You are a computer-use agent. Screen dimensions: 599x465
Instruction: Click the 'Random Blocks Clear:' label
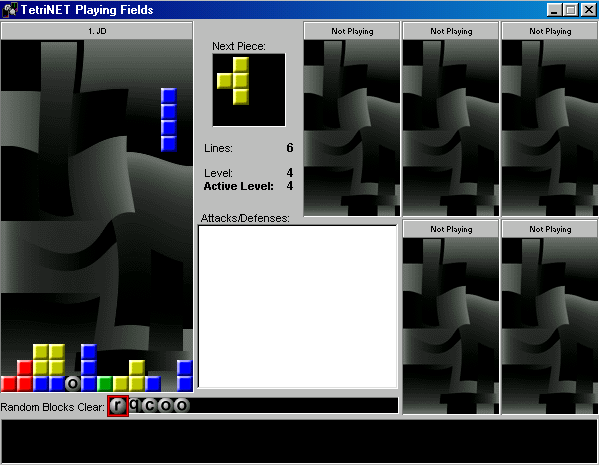pos(52,407)
